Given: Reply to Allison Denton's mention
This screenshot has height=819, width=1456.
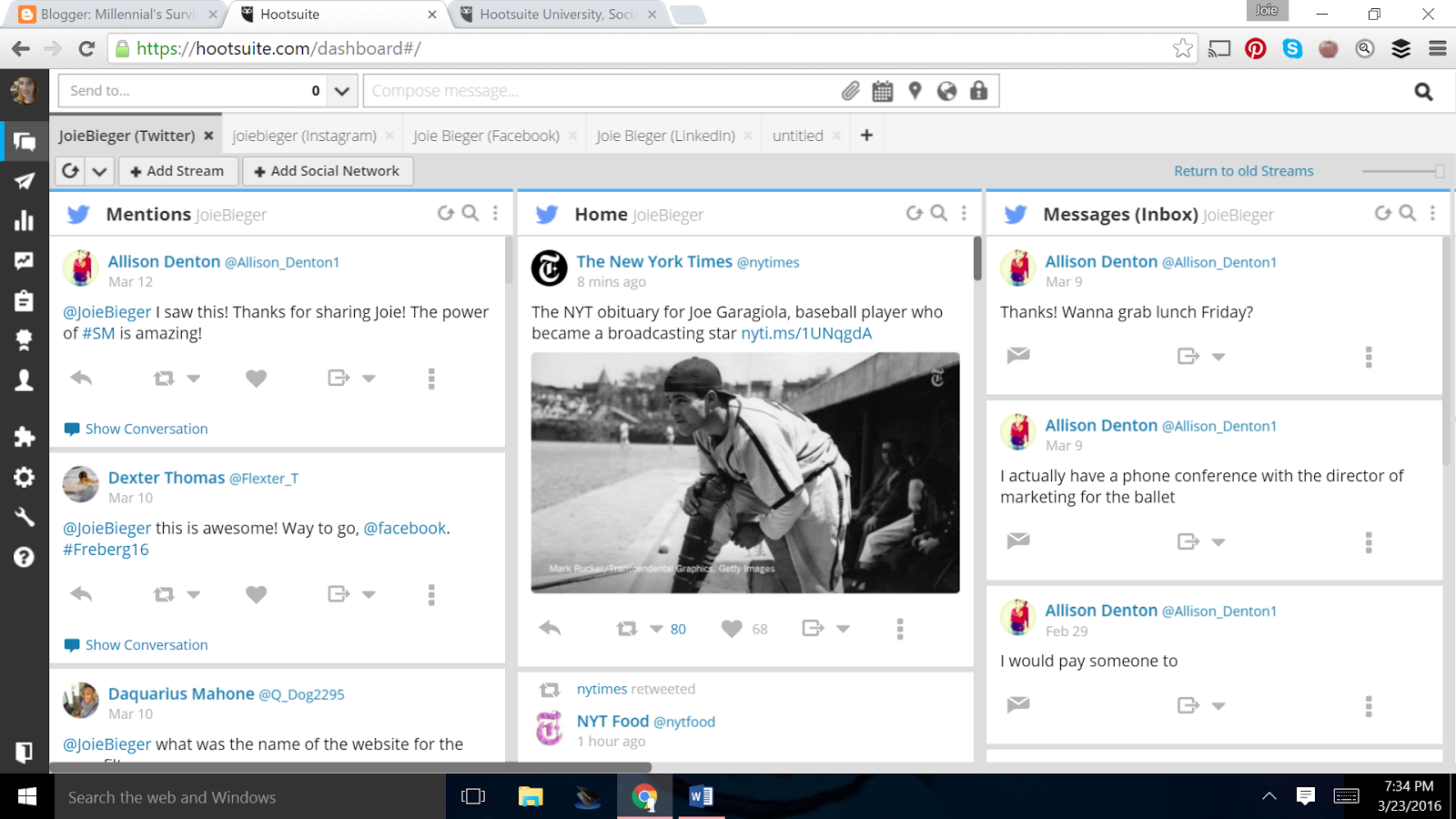Looking at the screenshot, I should pyautogui.click(x=82, y=378).
